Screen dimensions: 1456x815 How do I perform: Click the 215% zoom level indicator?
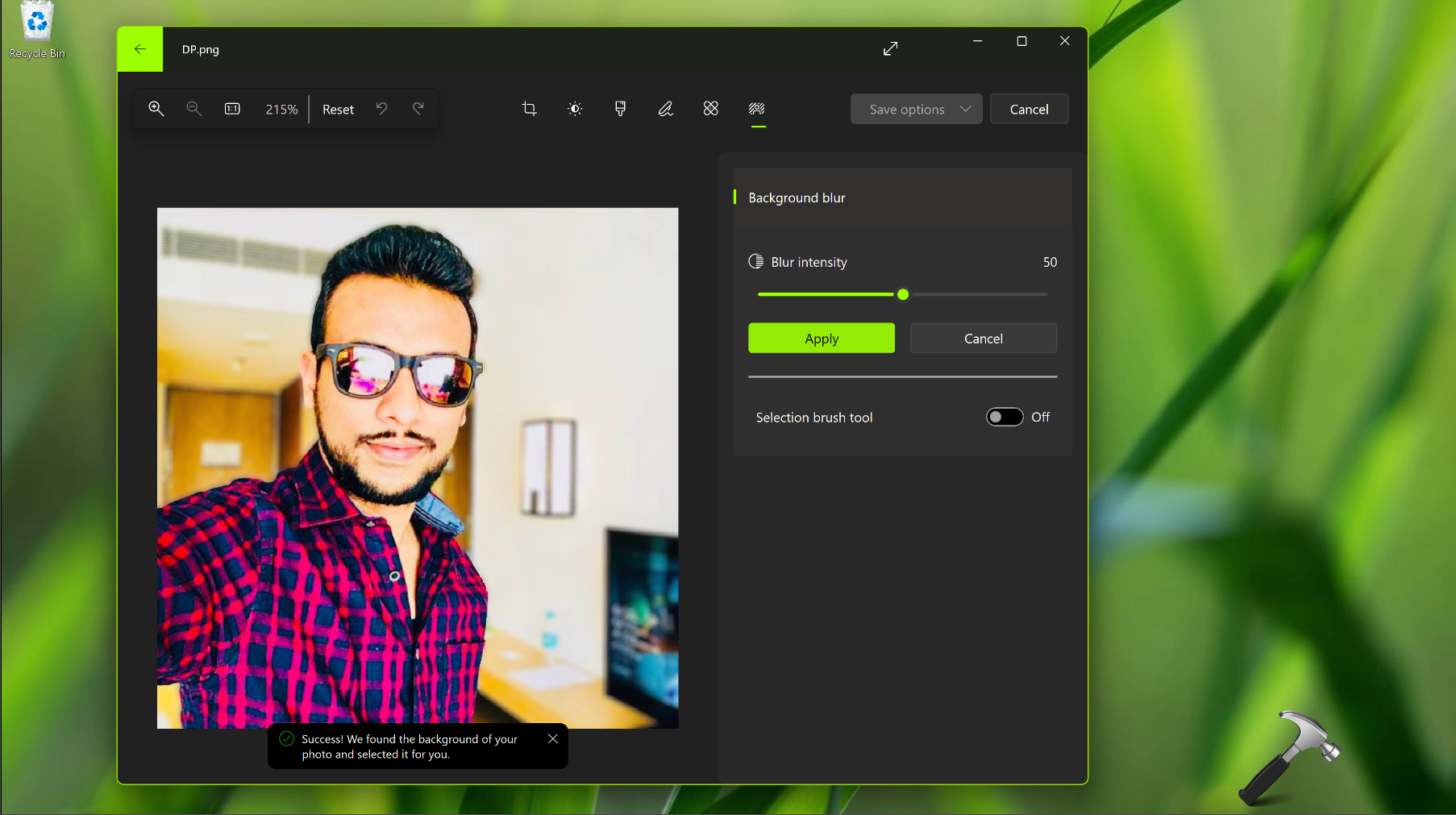[281, 108]
